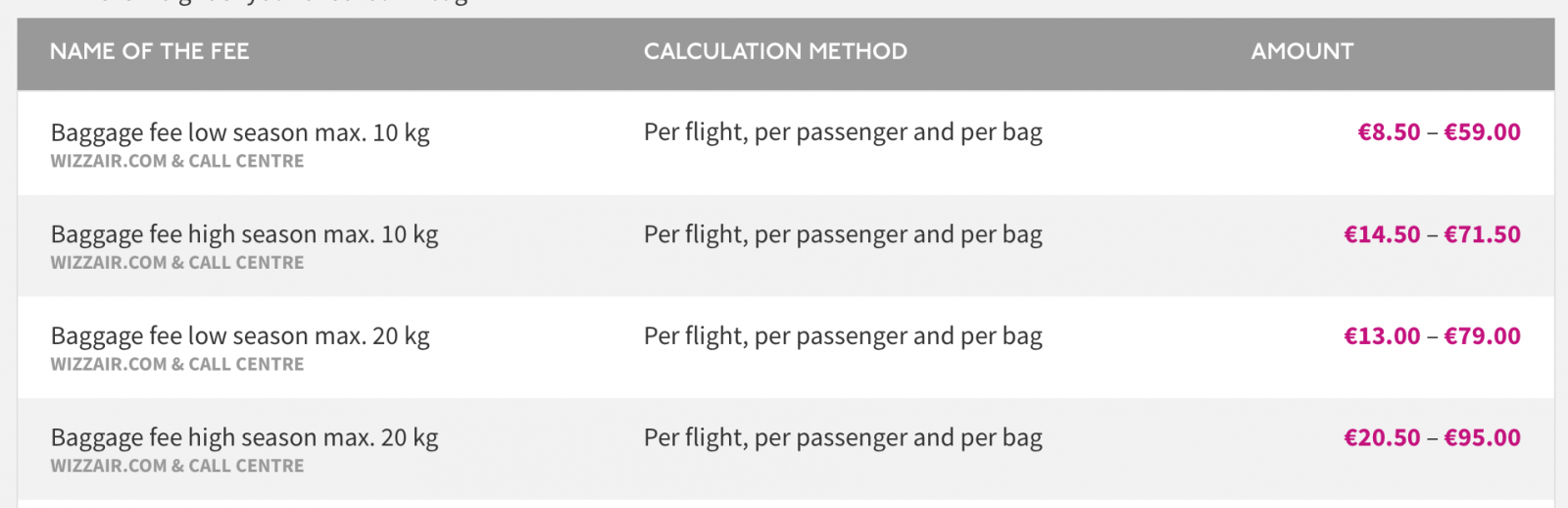Click calculation method text in high season 10 kg row
Screen dimensions: 1568x508
point(843,235)
